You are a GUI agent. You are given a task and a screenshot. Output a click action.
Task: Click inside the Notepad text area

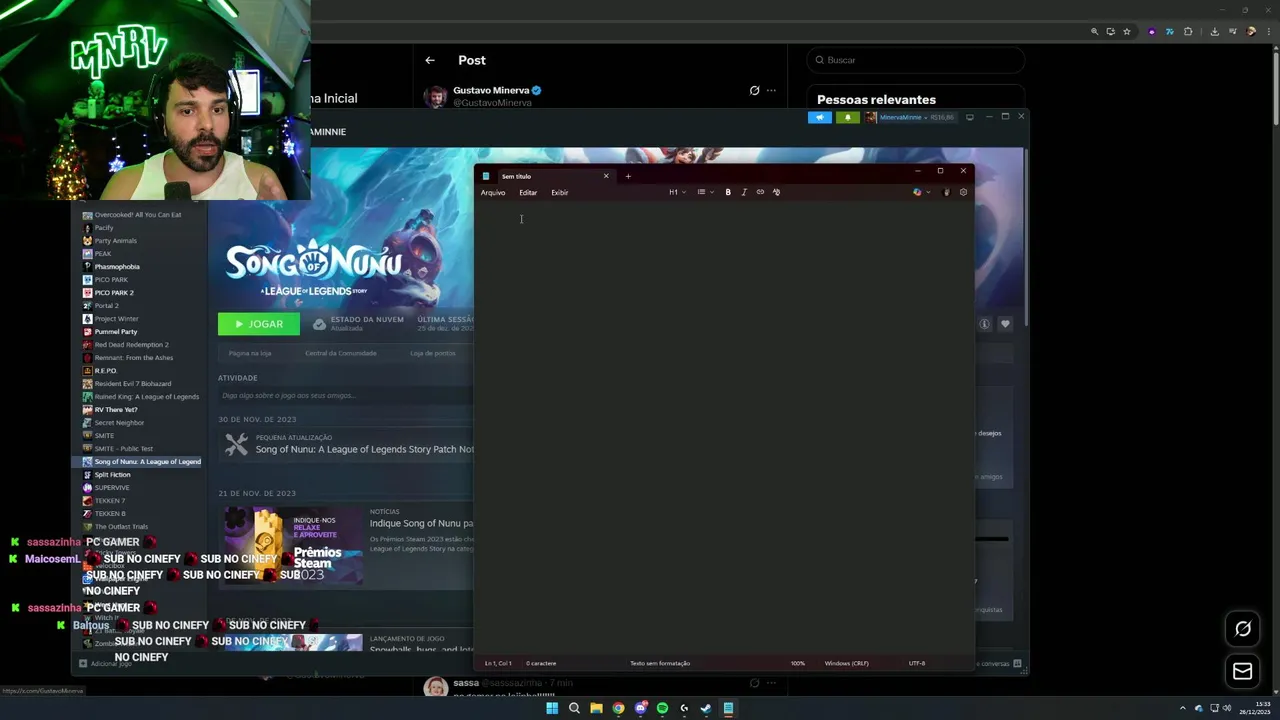pos(724,428)
